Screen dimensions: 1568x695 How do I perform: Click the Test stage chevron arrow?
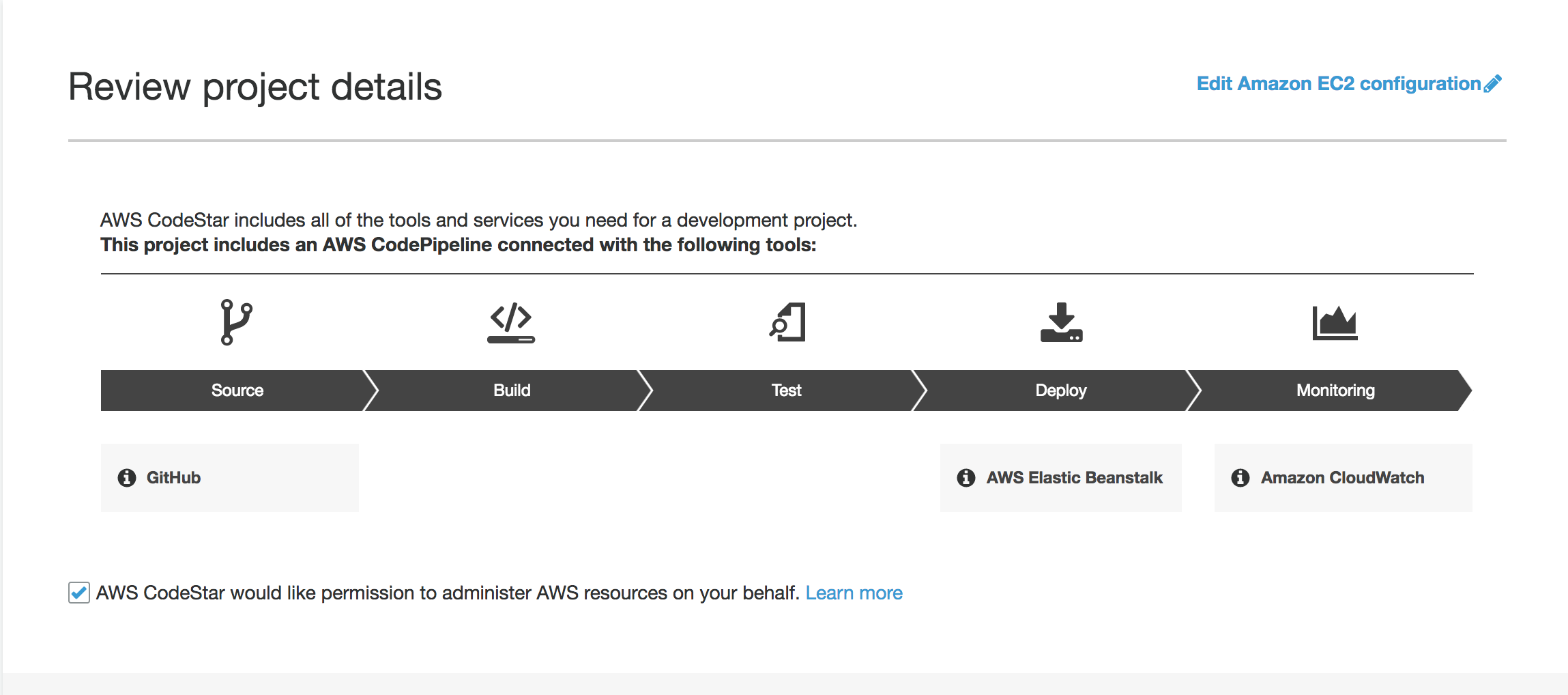[919, 390]
